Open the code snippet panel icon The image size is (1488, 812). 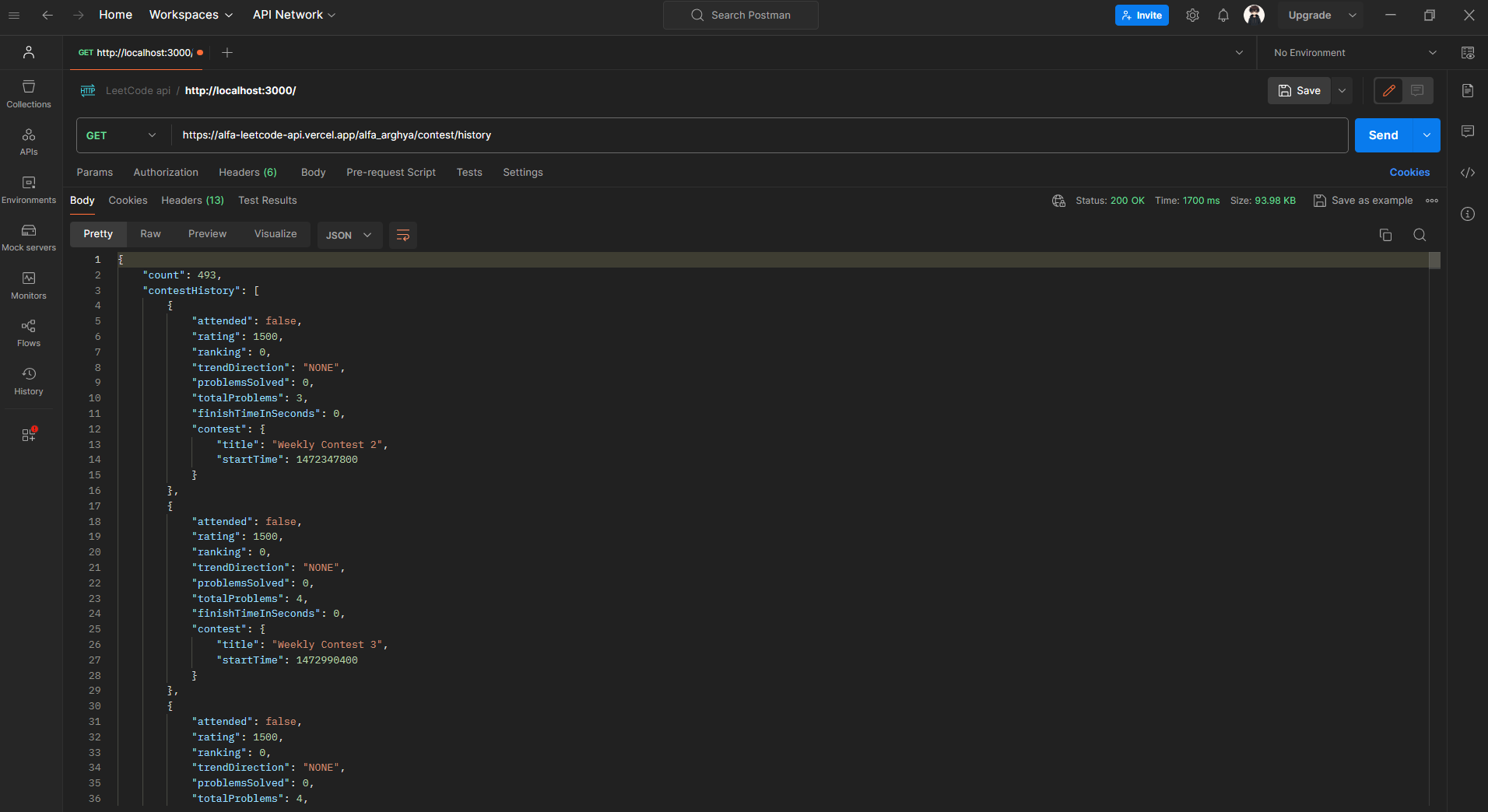(1468, 173)
